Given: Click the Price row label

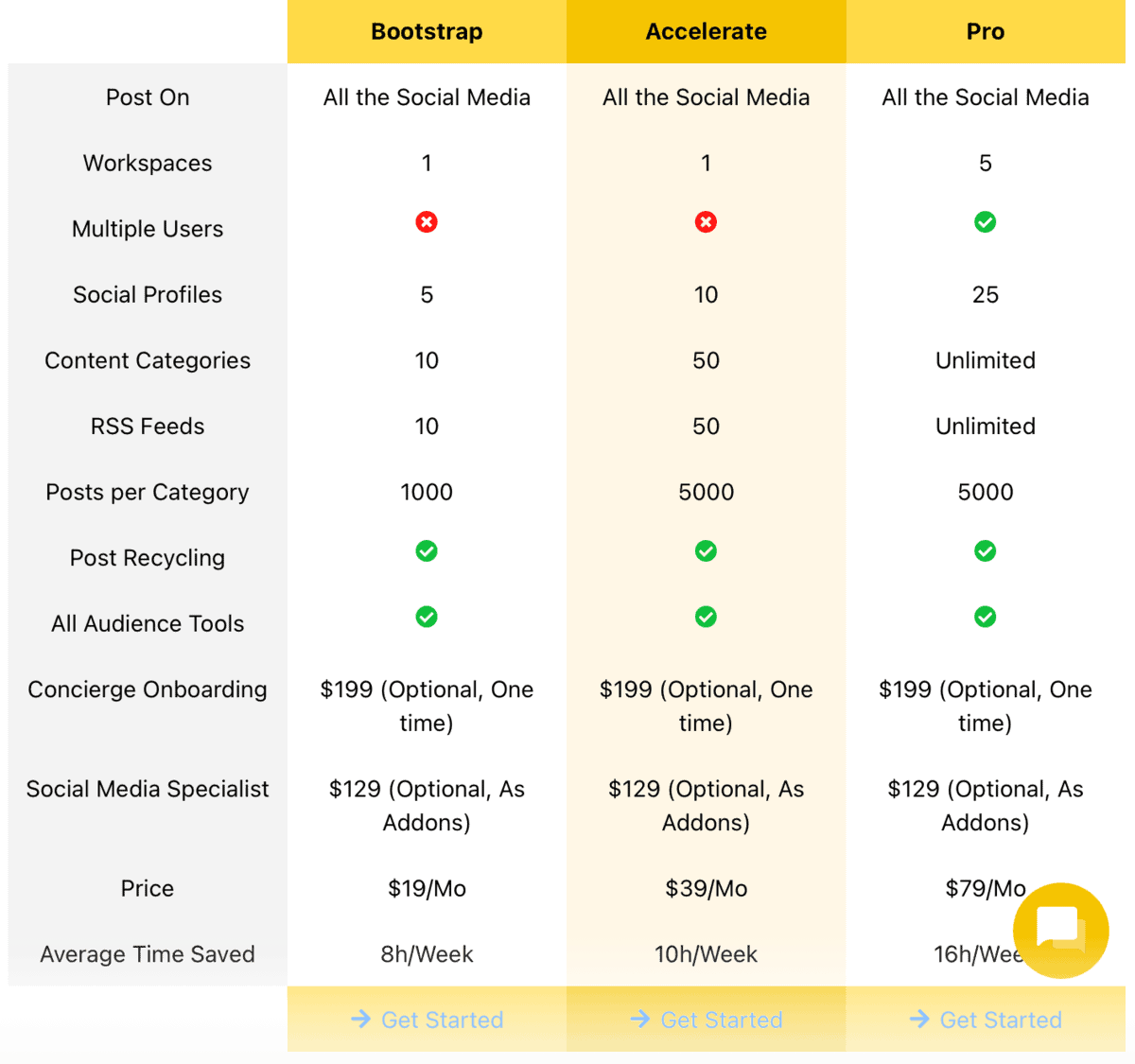Looking at the screenshot, I should pyautogui.click(x=147, y=888).
